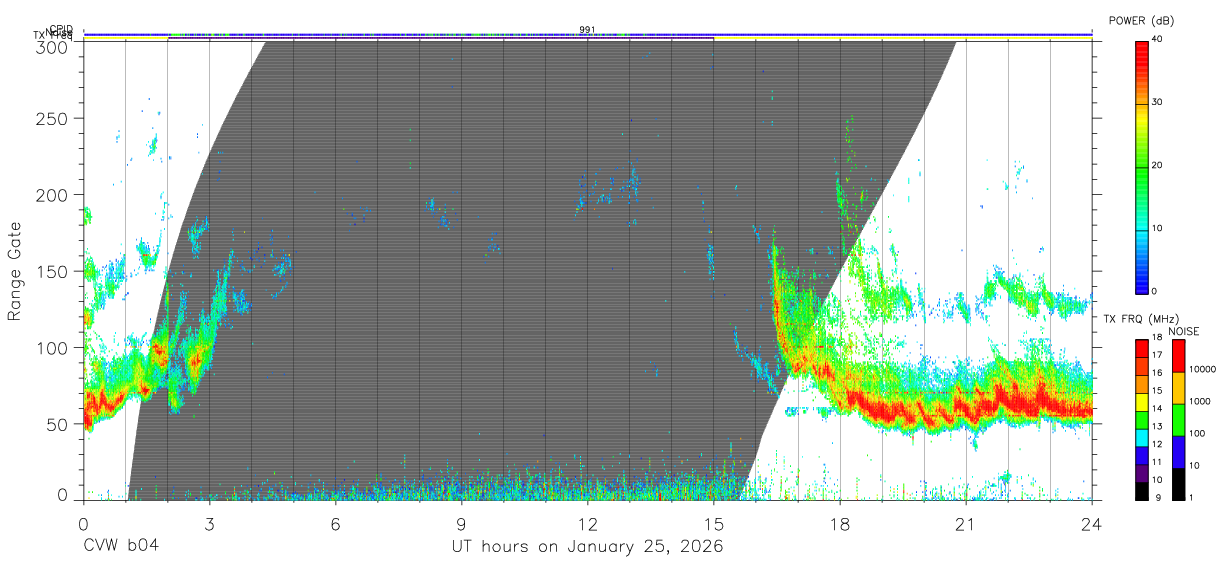Click the NOISE legend title
1228x567 pixels.
[x=1183, y=331]
